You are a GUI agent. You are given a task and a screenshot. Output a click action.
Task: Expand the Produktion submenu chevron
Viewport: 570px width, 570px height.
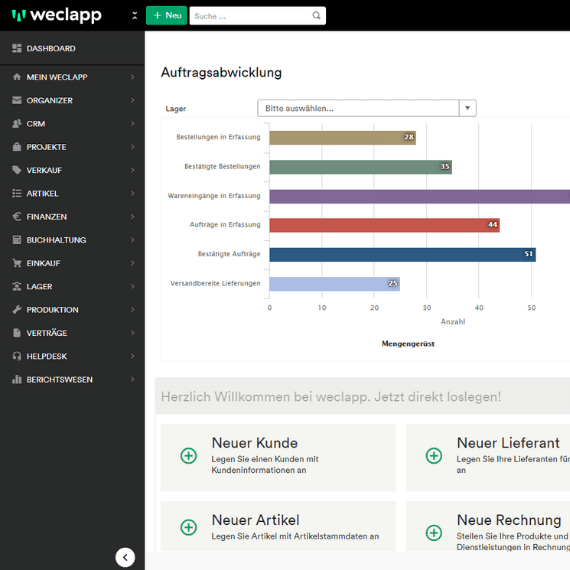133,310
